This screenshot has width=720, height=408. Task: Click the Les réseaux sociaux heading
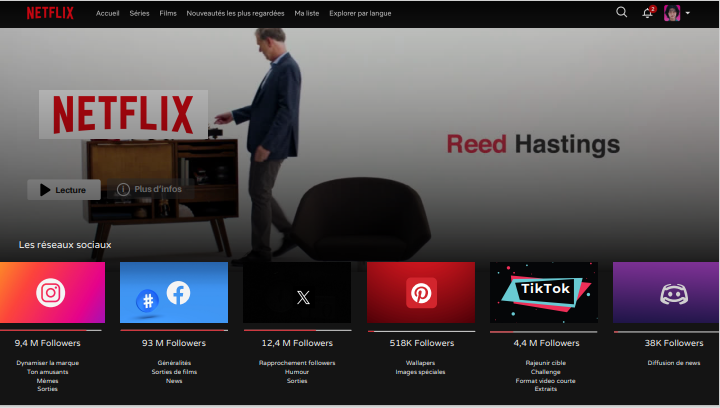[x=65, y=245]
